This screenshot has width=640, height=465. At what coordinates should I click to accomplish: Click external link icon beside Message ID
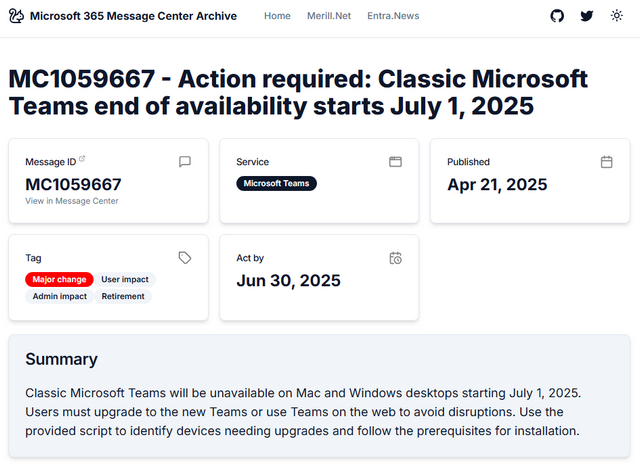coord(82,159)
